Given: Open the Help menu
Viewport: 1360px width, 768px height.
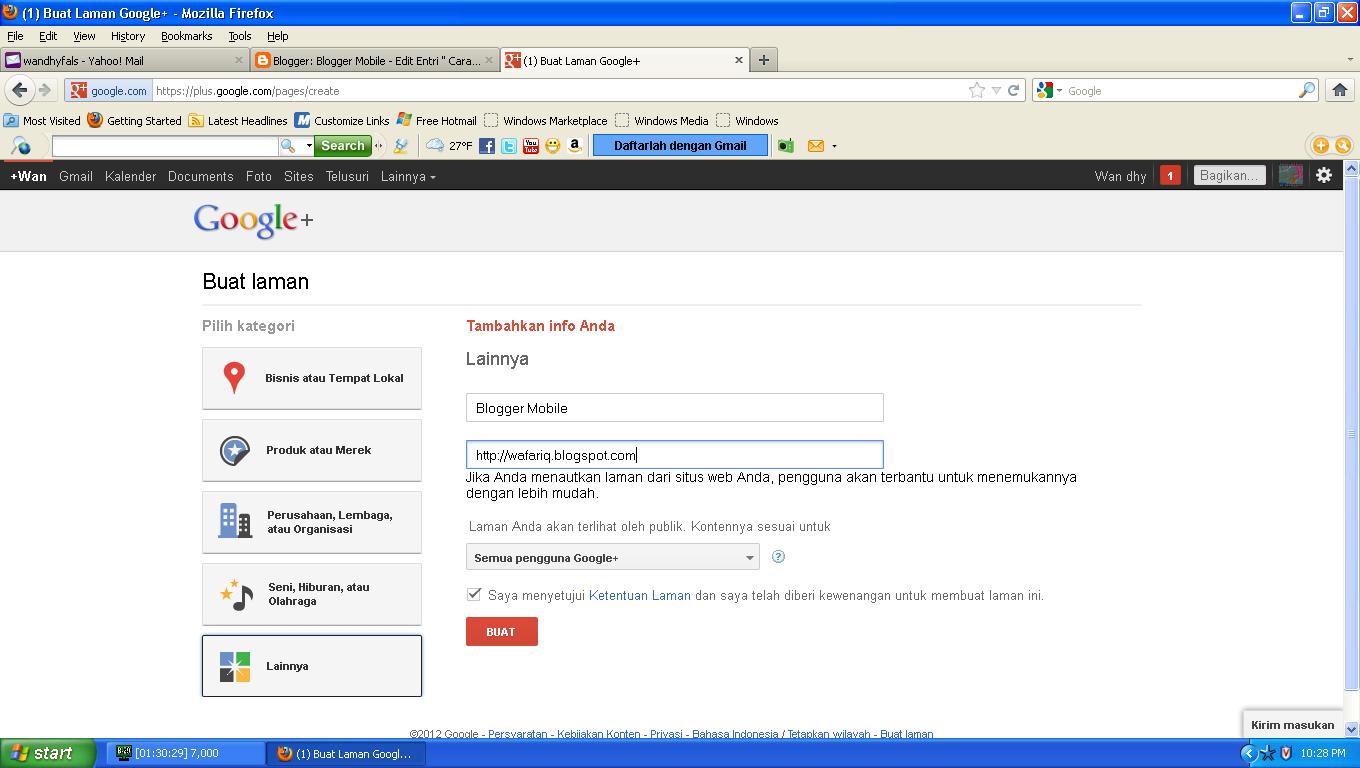Looking at the screenshot, I should click(277, 36).
